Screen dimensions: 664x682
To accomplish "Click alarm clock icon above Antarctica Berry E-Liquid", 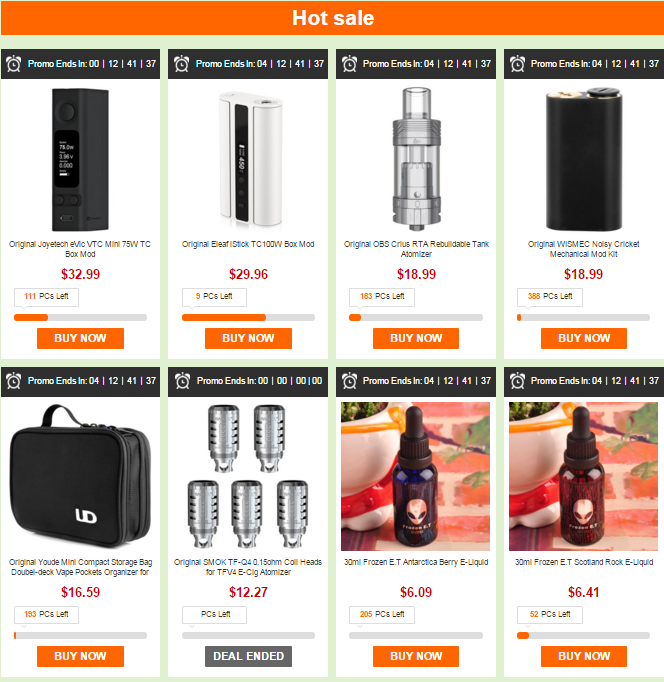I will [350, 381].
